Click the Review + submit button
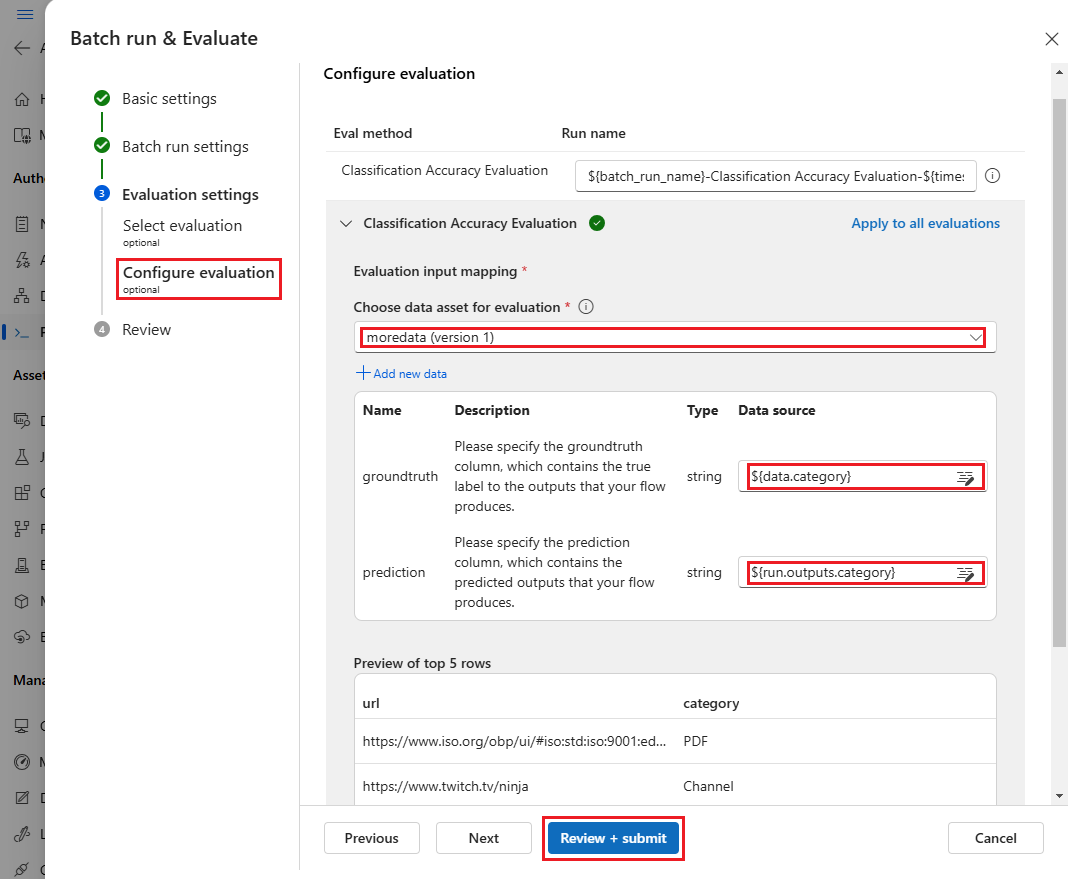Screen dimensions: 1089x879 613,838
